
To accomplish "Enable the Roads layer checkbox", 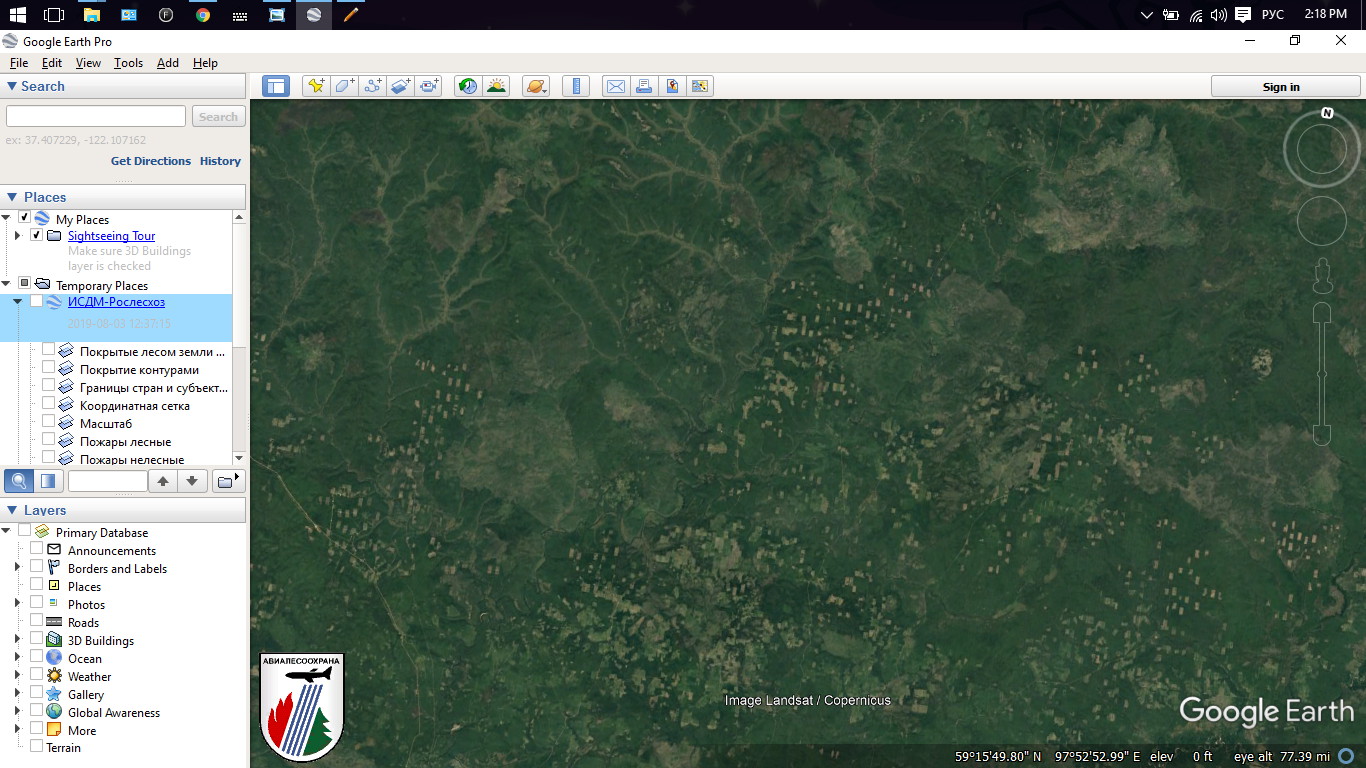I will 37,620.
